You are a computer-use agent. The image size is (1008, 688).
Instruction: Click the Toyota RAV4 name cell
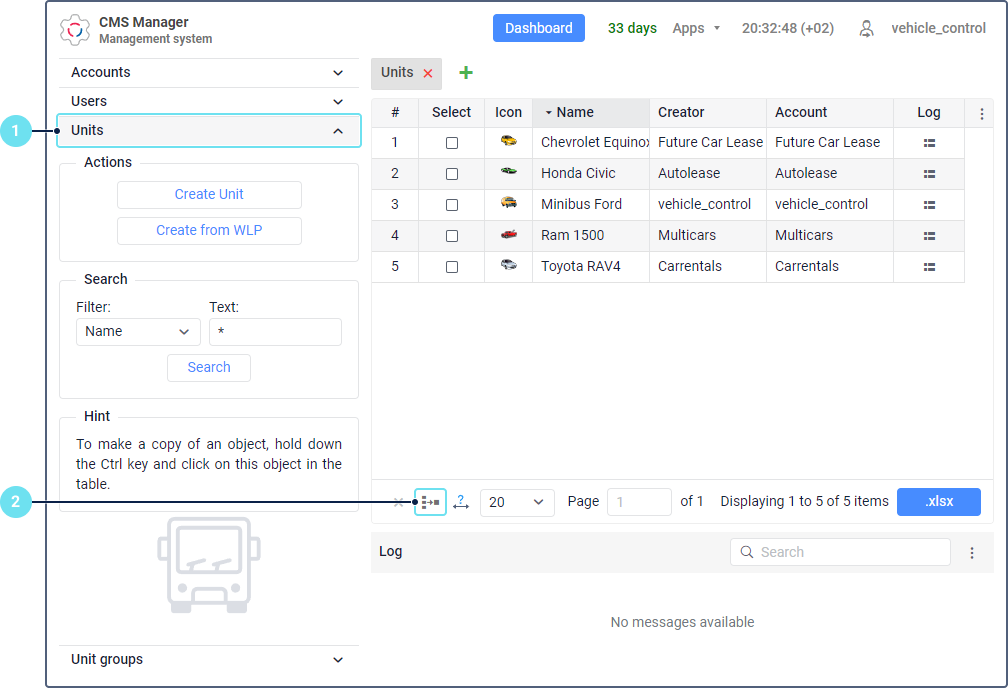591,267
